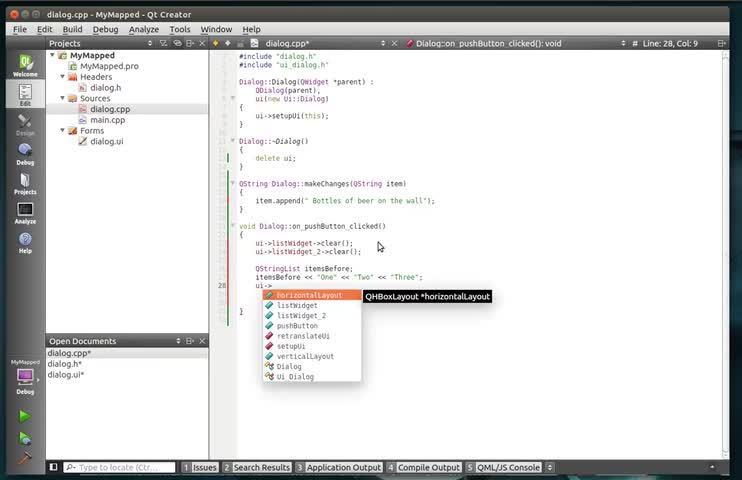Open the Design mode

[x=24, y=124]
